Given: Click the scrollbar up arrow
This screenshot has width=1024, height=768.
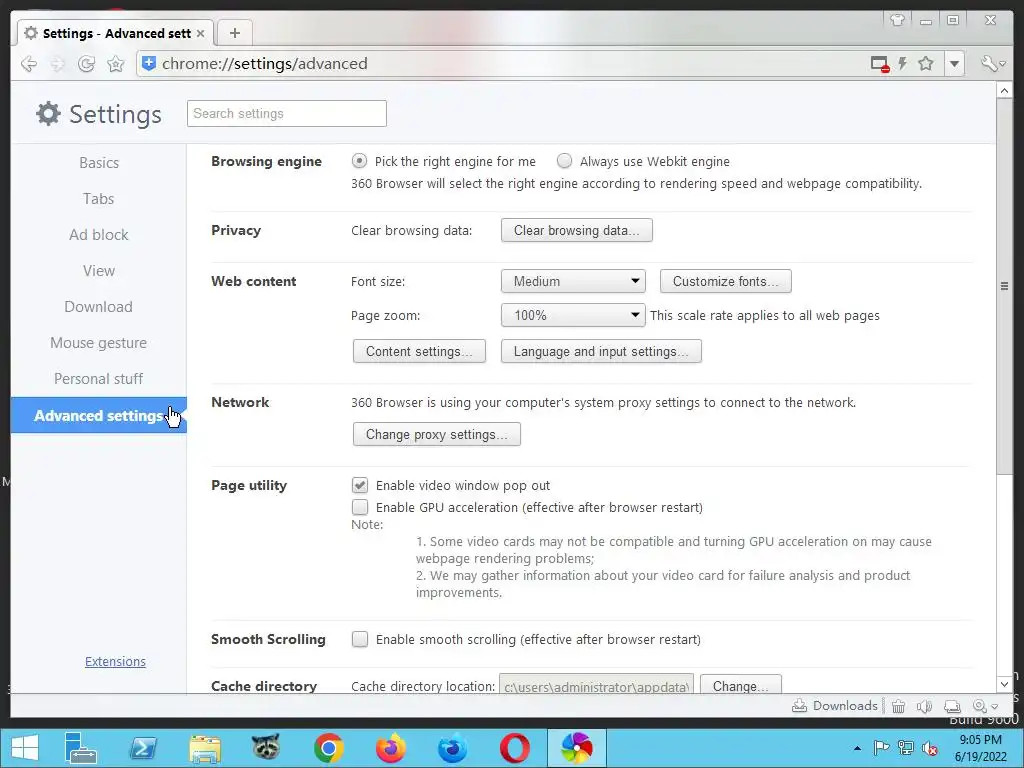Looking at the screenshot, I should click(1004, 90).
